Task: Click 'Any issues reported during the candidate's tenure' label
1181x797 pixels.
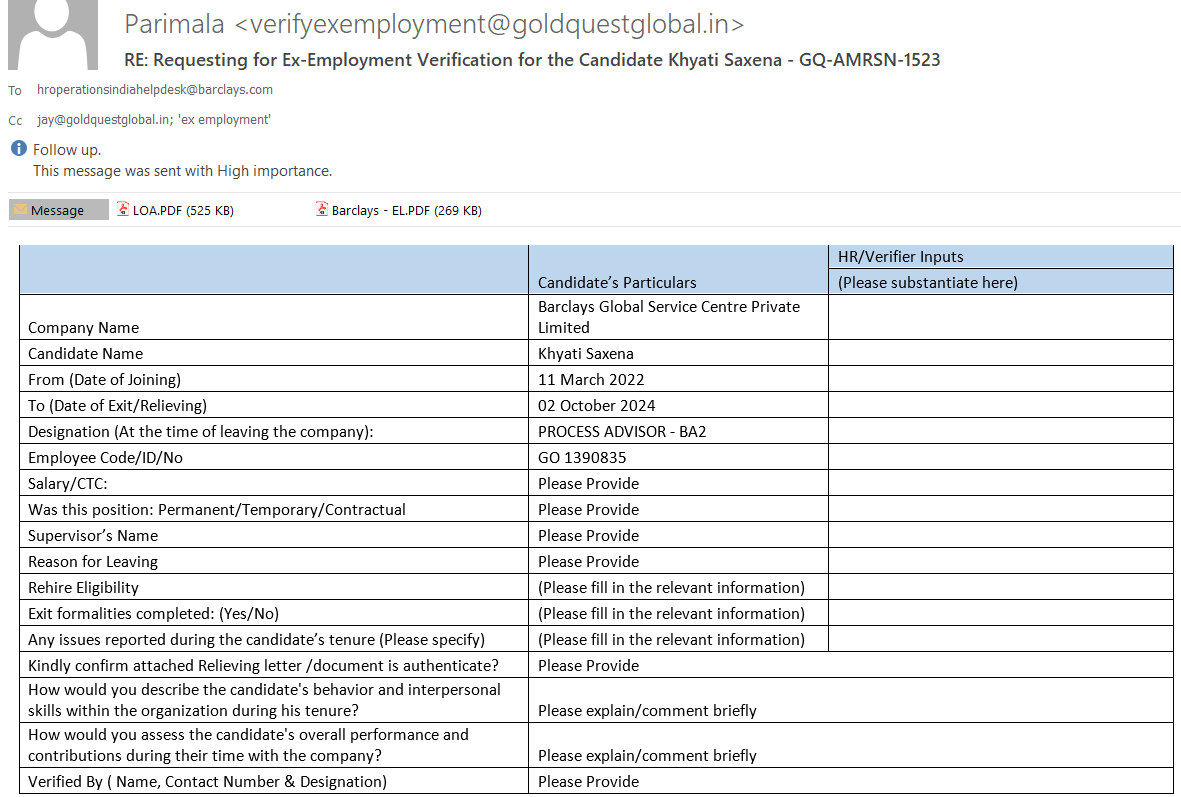Action: pyautogui.click(x=256, y=640)
